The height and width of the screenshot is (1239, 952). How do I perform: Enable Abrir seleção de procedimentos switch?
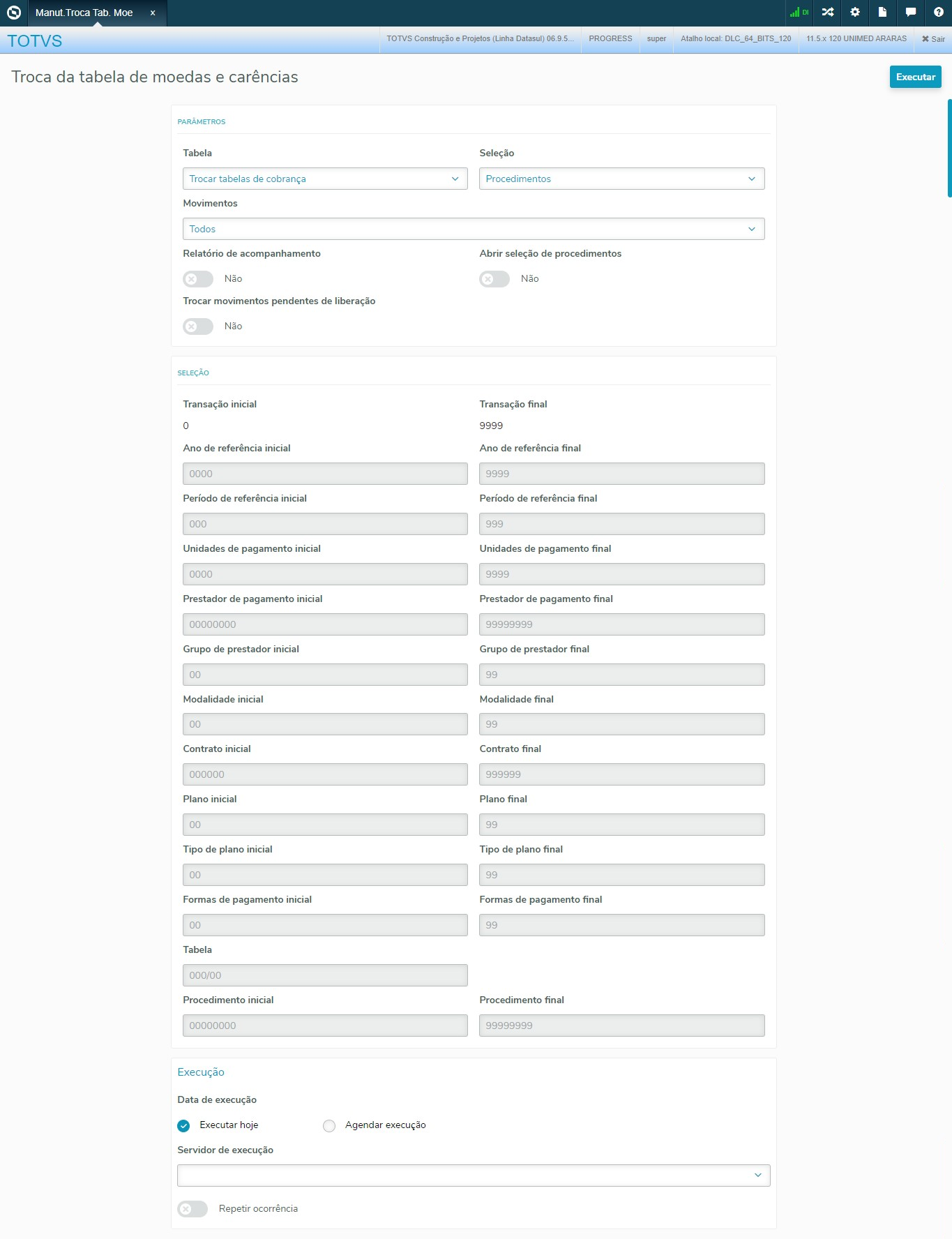pos(494,279)
